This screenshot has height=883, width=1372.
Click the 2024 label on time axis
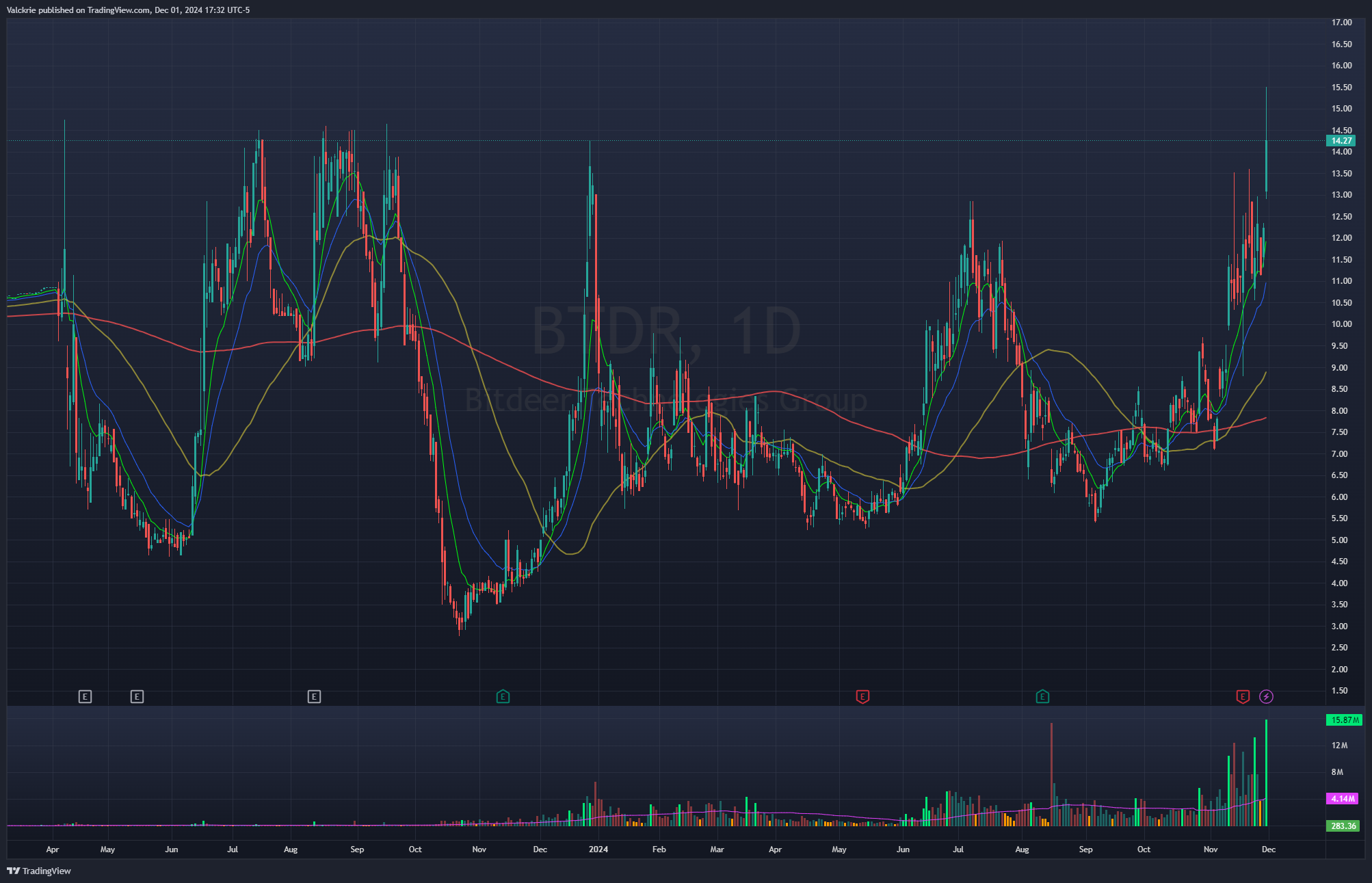598,849
